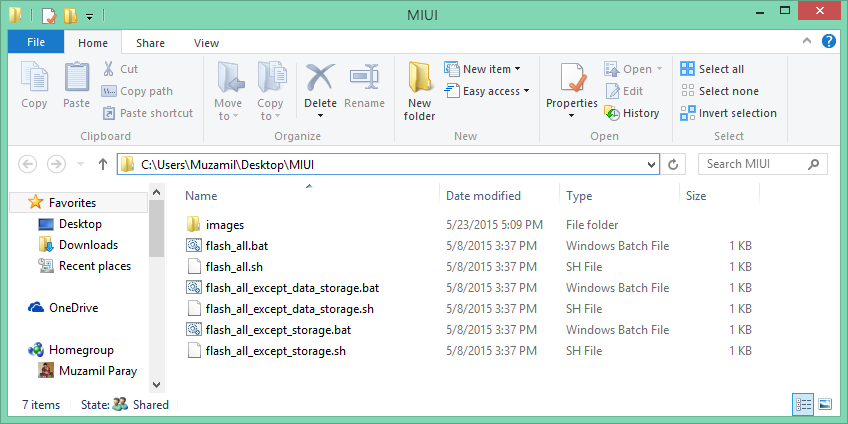The width and height of the screenshot is (848, 424).
Task: Click the Rename icon
Action: click(x=364, y=77)
